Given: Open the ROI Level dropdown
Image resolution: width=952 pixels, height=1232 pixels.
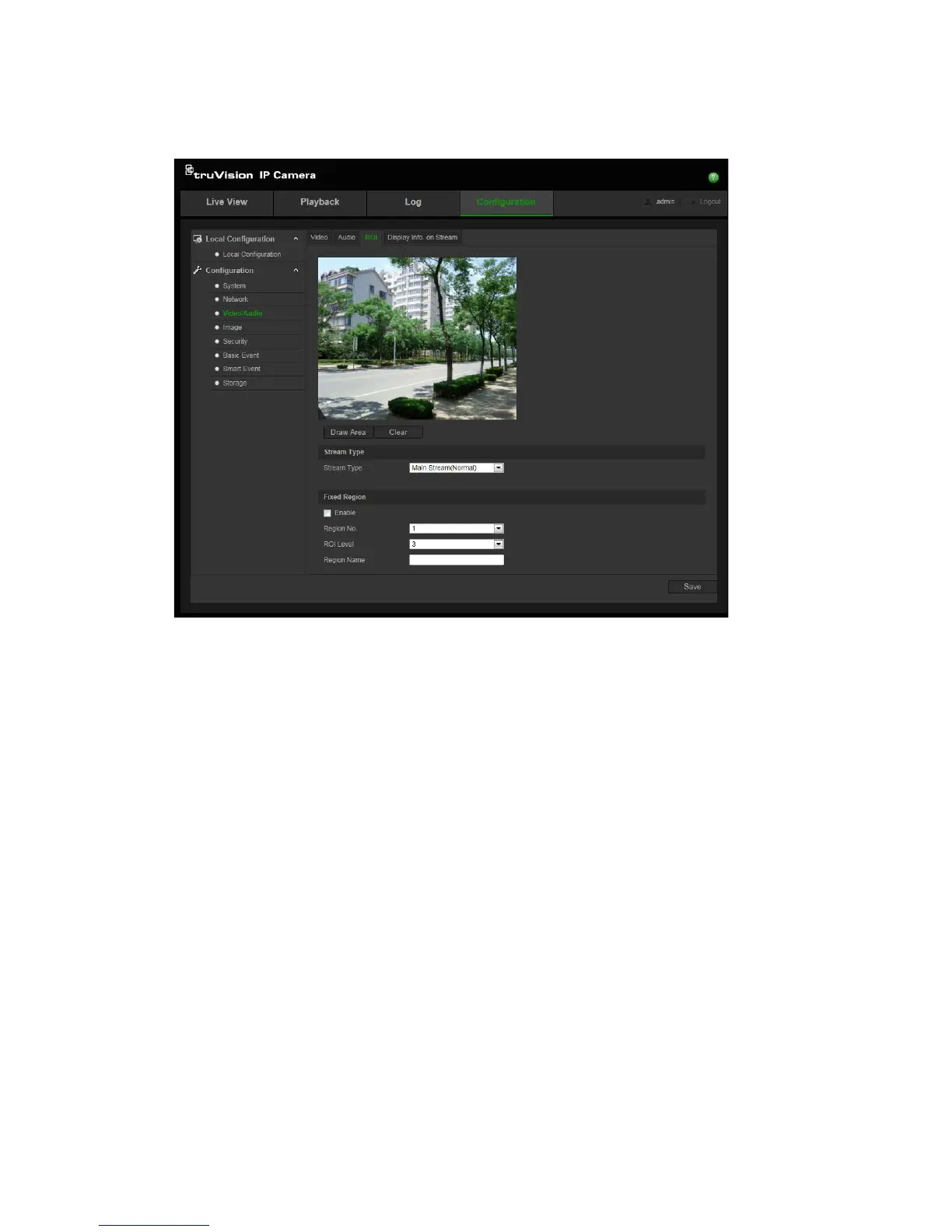Looking at the screenshot, I should 457,544.
